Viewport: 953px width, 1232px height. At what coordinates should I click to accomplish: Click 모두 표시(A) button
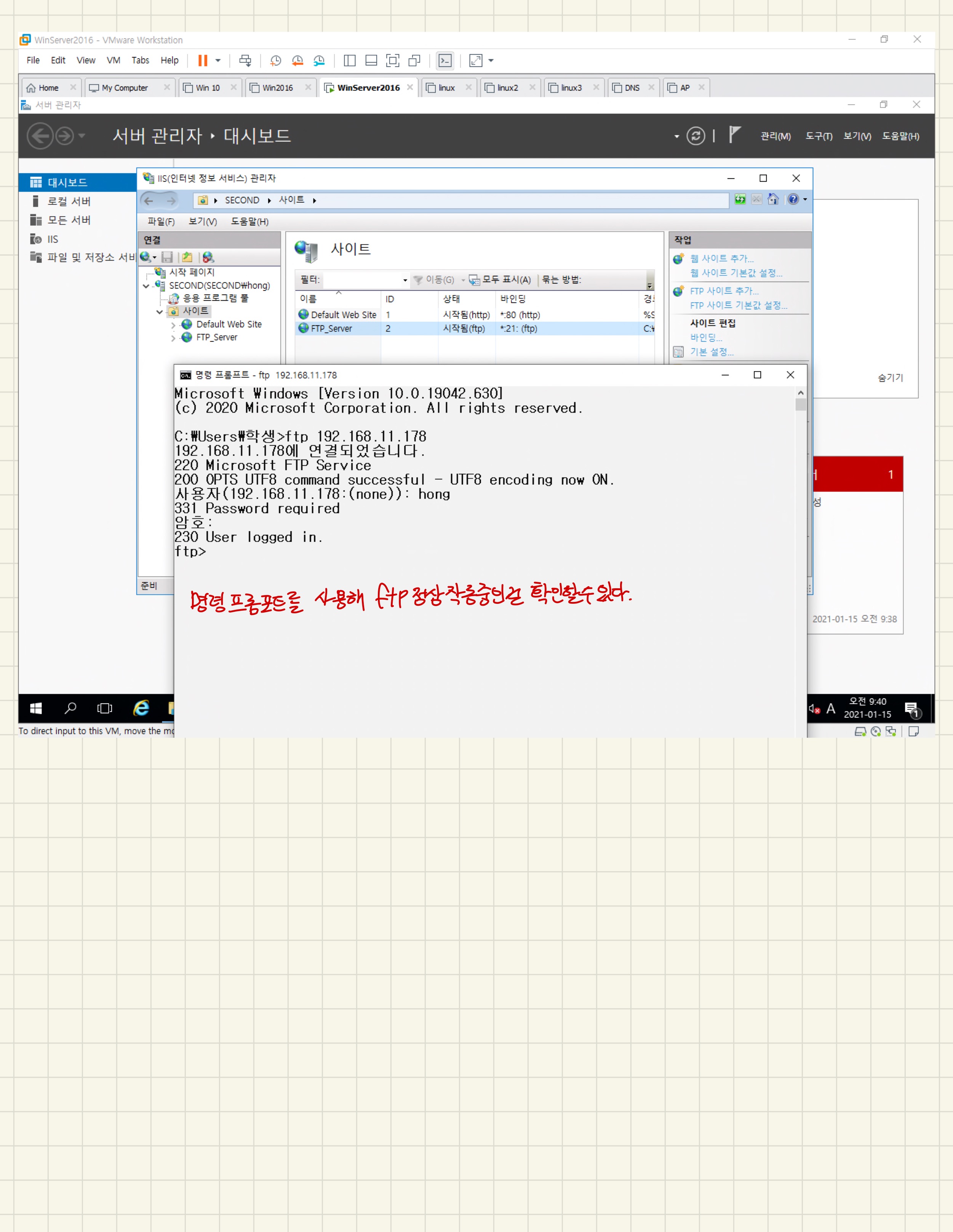click(500, 280)
